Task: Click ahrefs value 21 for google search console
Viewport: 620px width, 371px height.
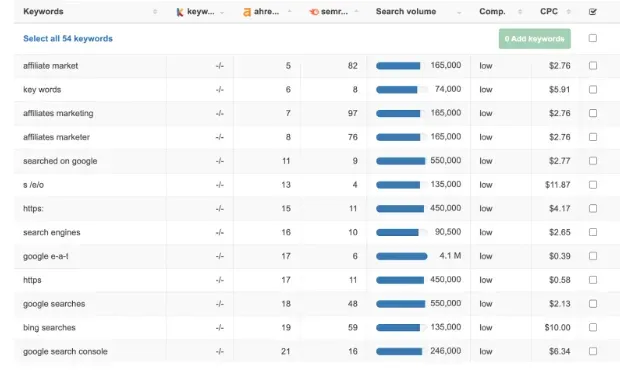Action: 286,351
